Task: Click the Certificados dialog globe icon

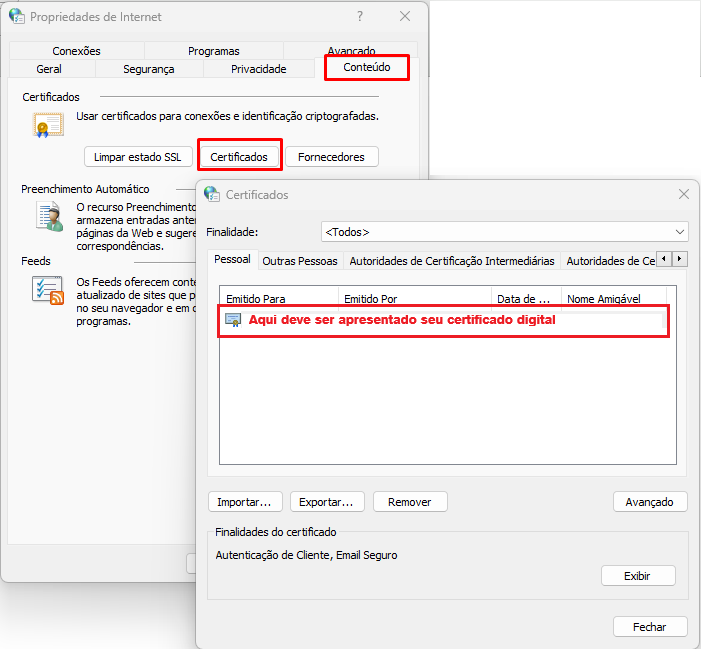Action: 211,194
